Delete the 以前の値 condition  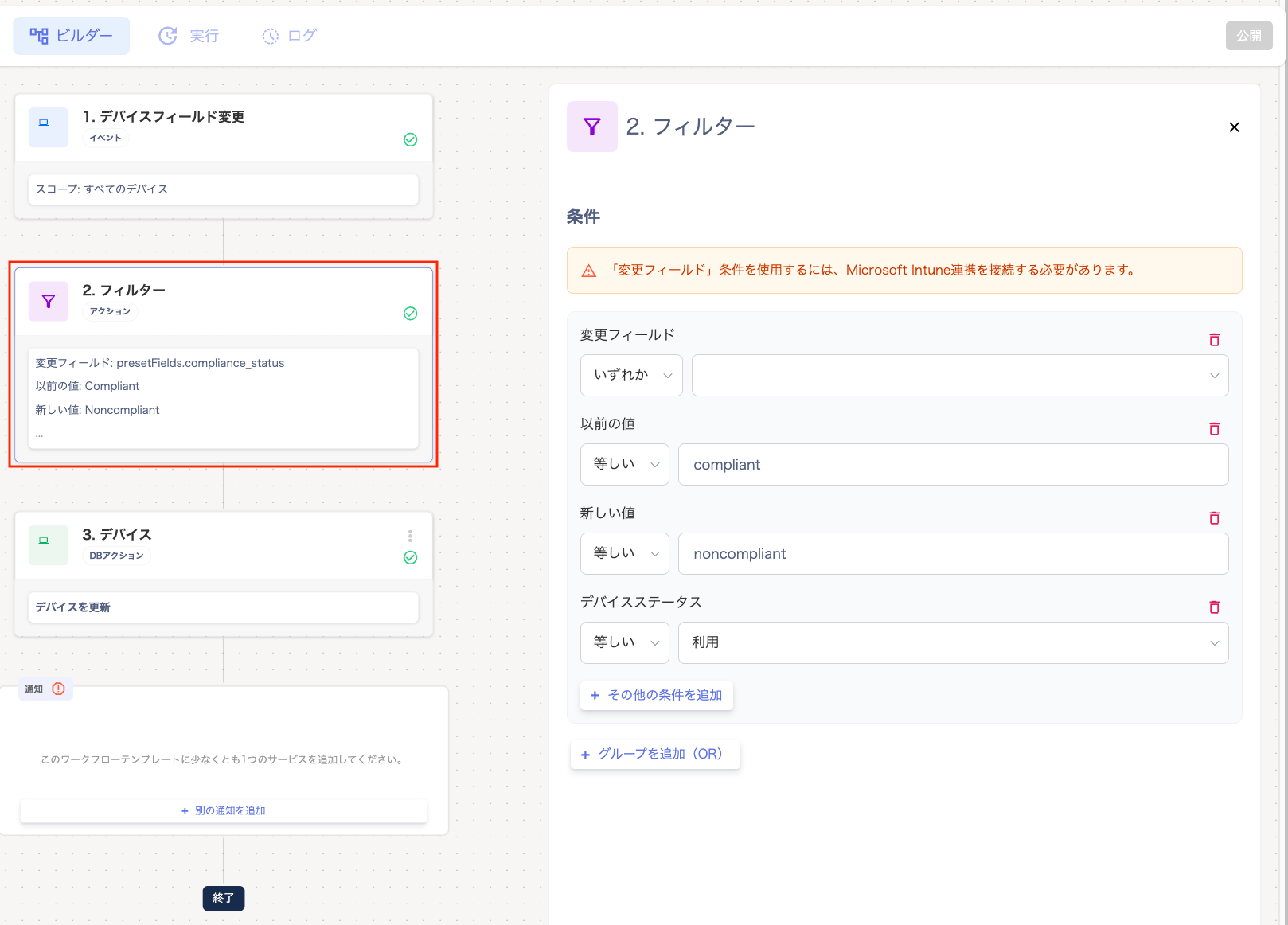coord(1214,429)
